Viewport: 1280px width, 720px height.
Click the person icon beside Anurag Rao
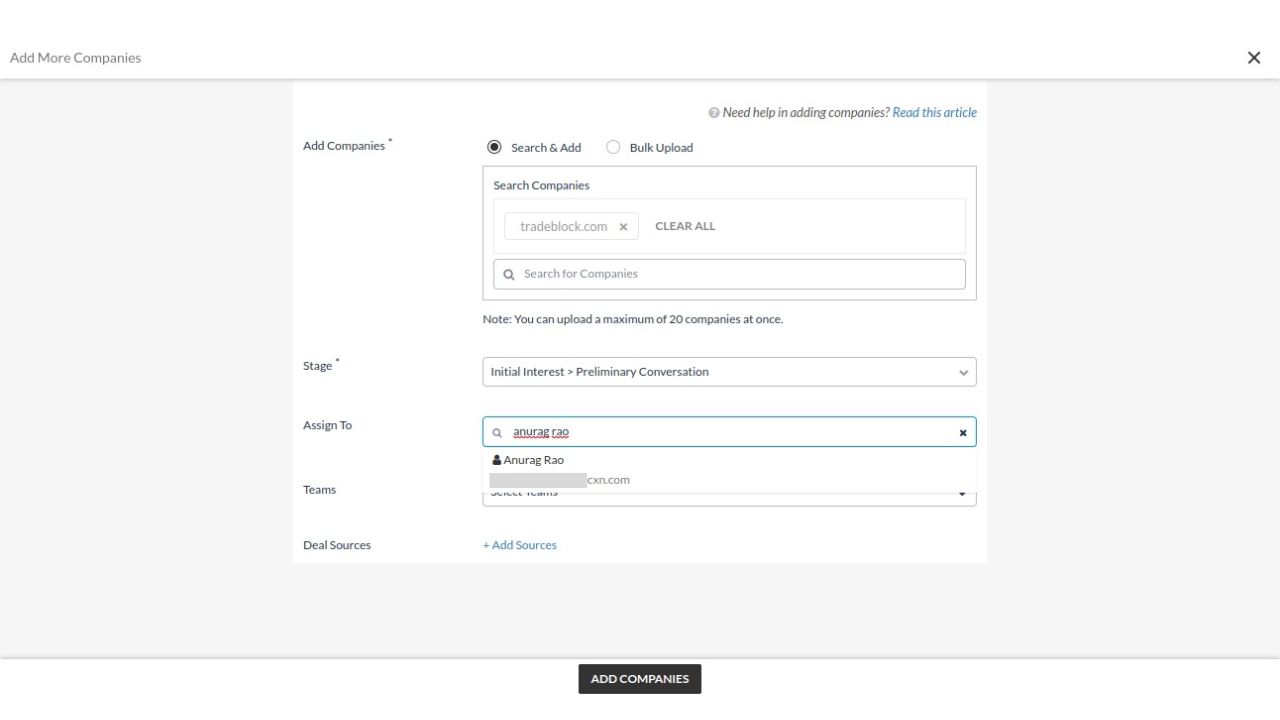tap(497, 460)
